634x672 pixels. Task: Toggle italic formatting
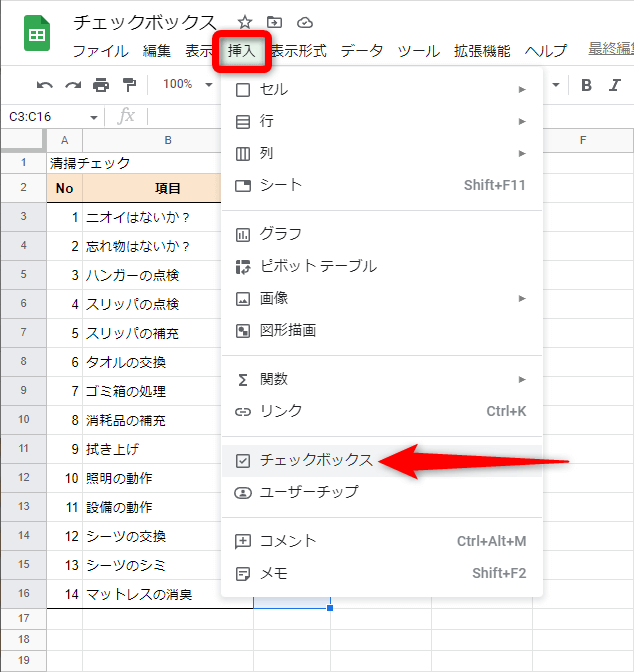point(615,85)
